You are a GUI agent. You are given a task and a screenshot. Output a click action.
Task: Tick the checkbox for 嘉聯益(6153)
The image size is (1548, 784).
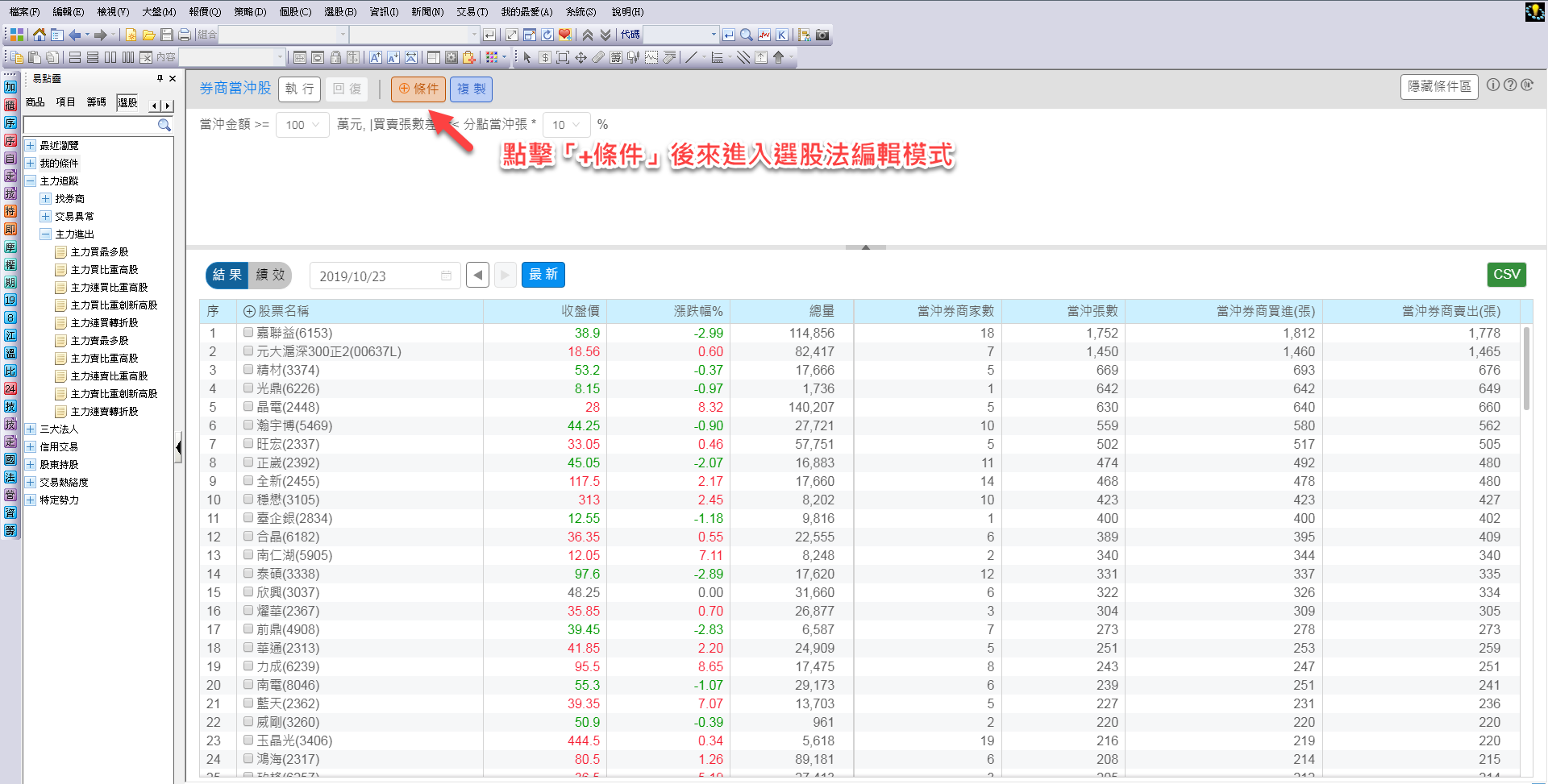pos(248,332)
